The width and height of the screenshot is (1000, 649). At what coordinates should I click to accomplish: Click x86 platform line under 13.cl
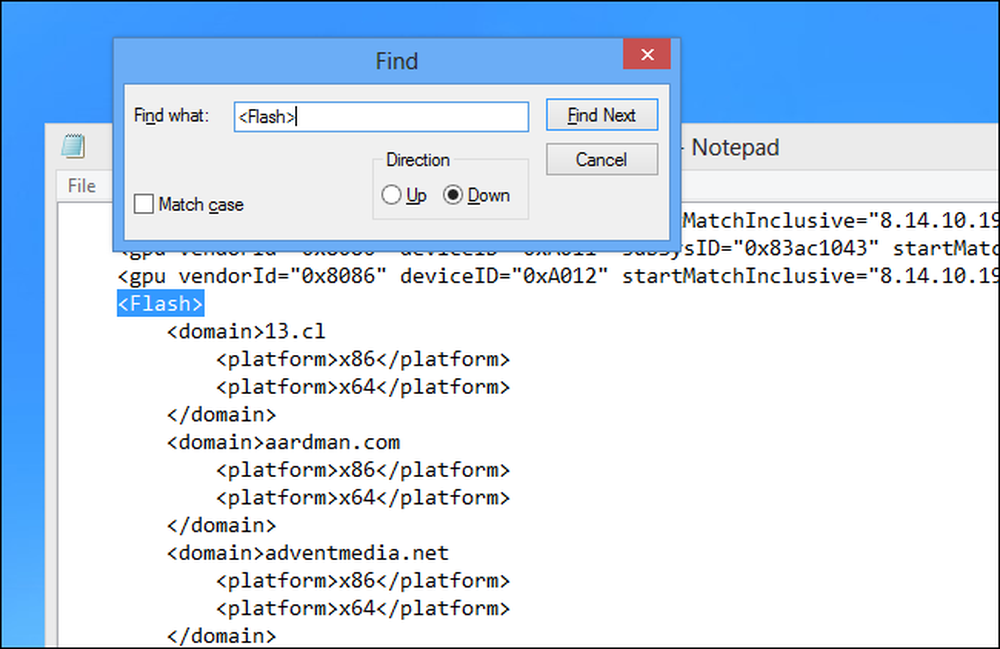pyautogui.click(x=363, y=360)
